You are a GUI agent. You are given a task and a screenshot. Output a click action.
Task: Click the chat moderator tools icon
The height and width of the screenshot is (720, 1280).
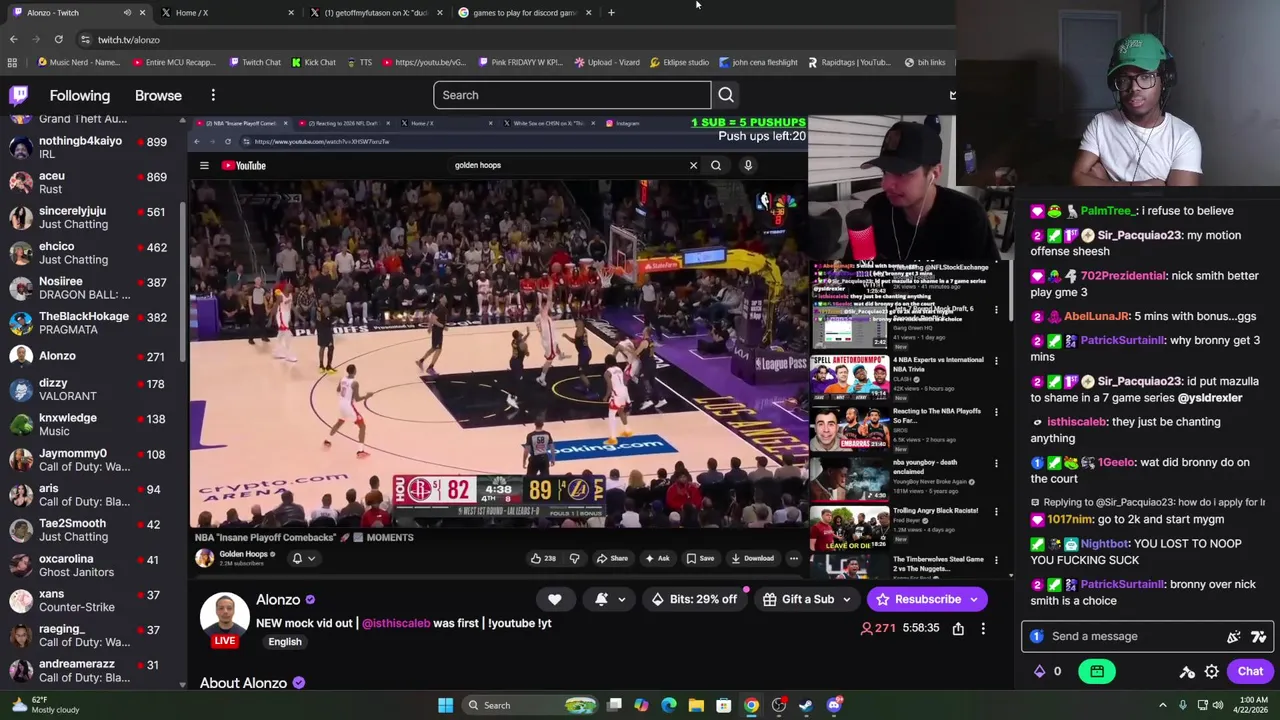[x=1187, y=671]
